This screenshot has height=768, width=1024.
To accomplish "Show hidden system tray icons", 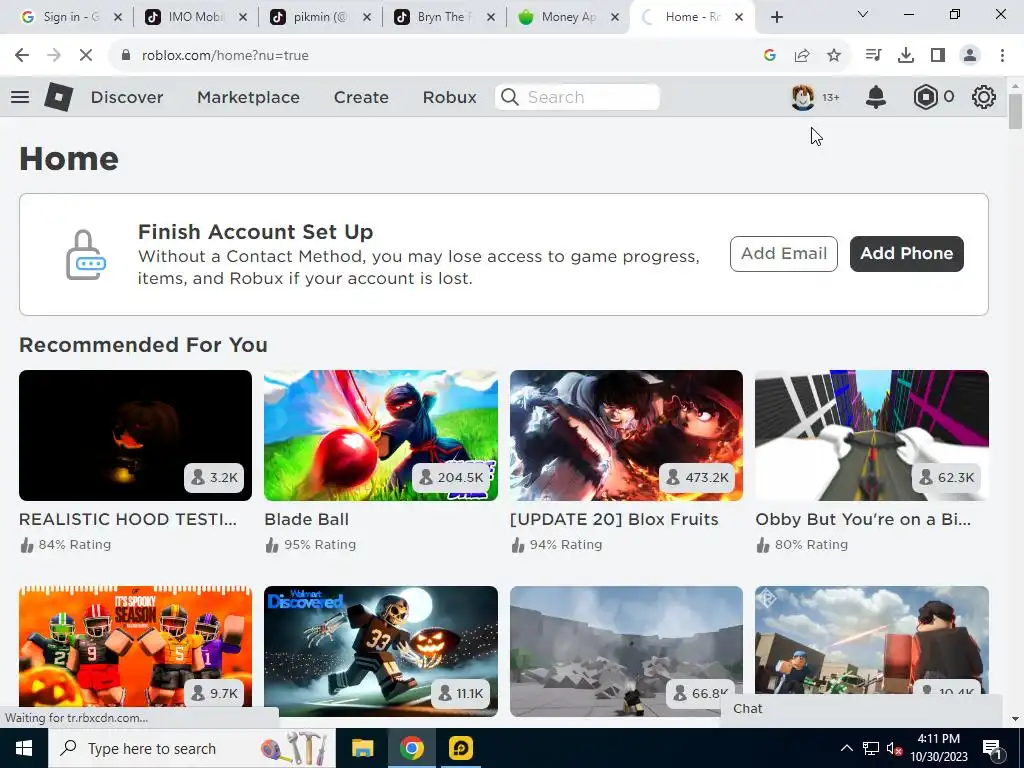I will 846,748.
